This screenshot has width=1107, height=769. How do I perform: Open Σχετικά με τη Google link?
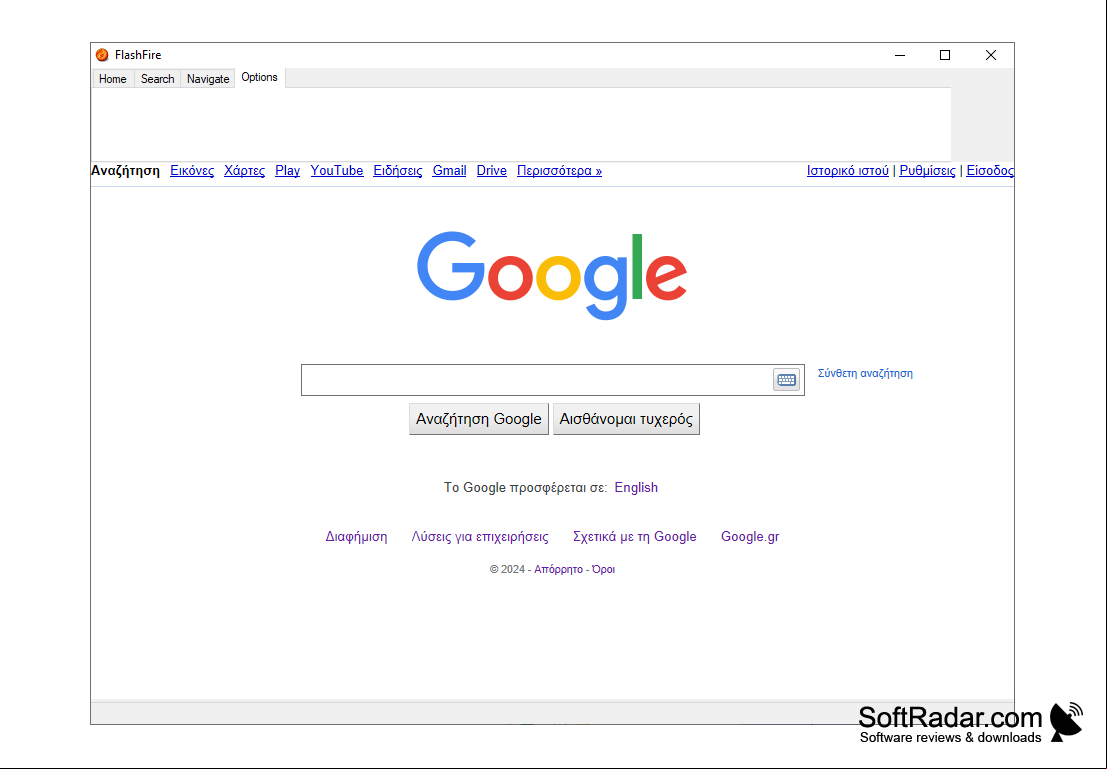[635, 537]
